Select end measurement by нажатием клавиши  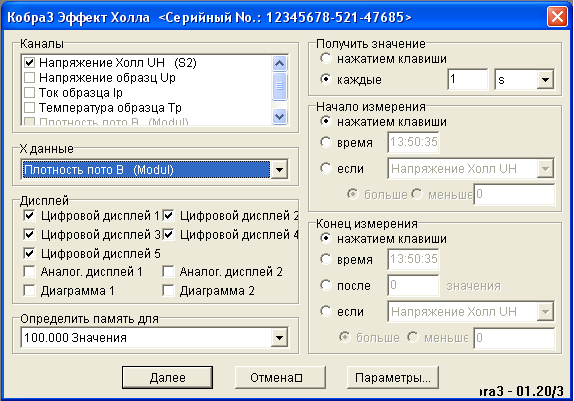pyautogui.click(x=326, y=238)
